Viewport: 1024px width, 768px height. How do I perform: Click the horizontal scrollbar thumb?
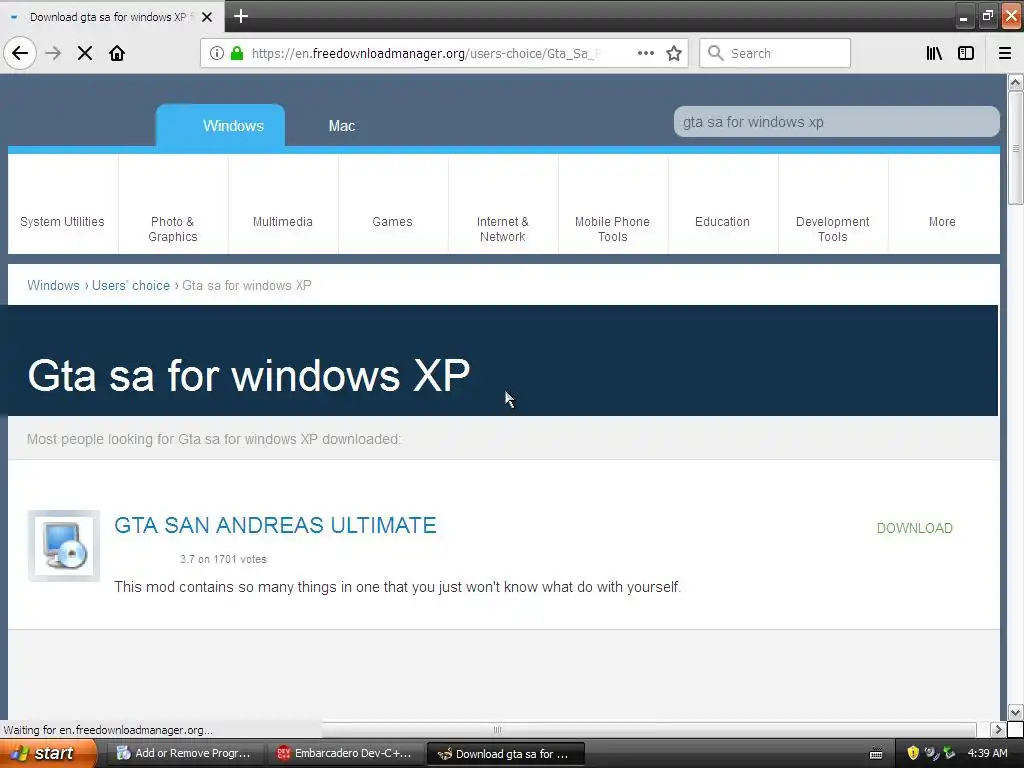[x=497, y=729]
